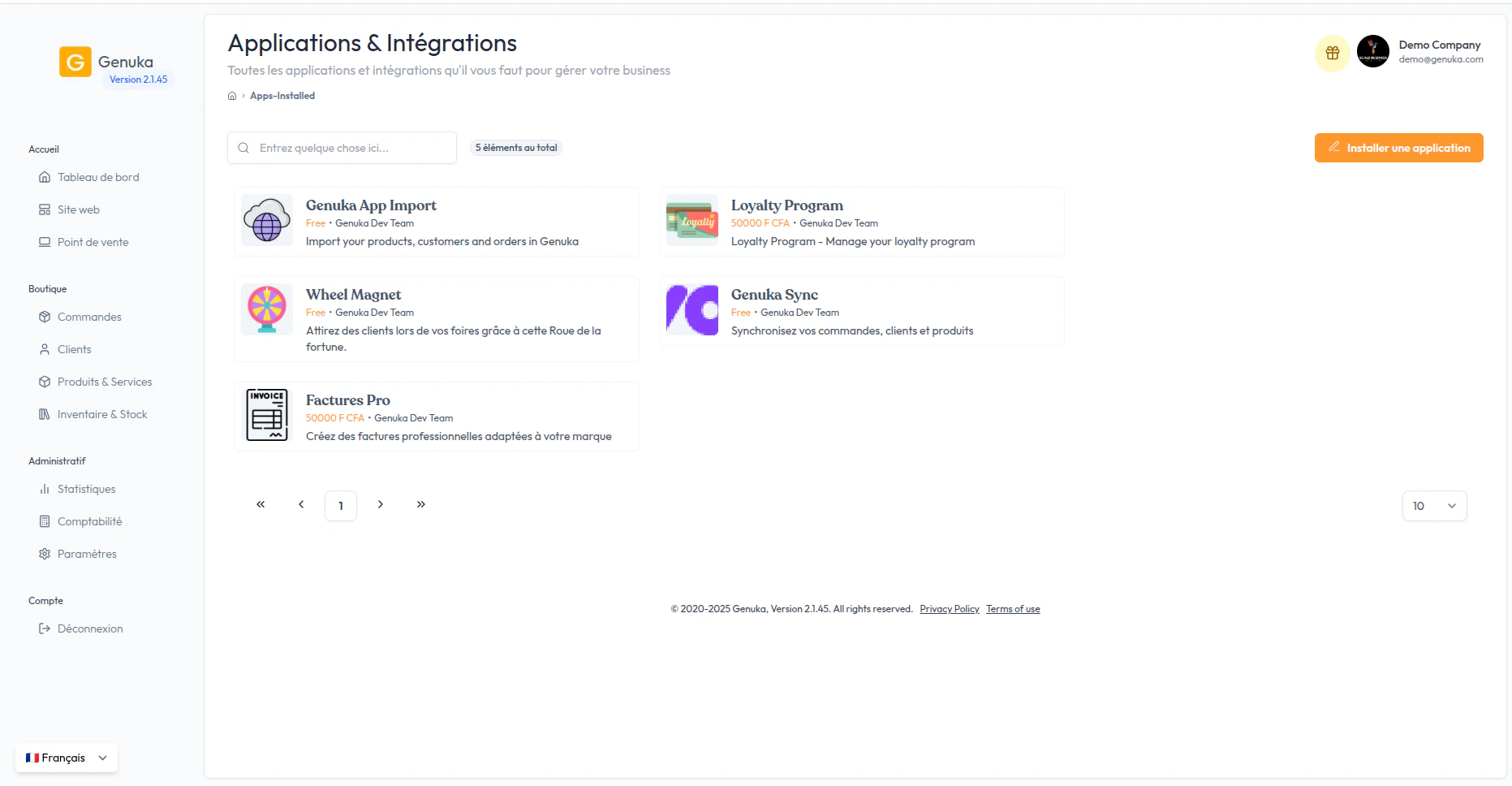Image resolution: width=1512 pixels, height=786 pixels.
Task: Focus the app search input field
Action: click(342, 148)
